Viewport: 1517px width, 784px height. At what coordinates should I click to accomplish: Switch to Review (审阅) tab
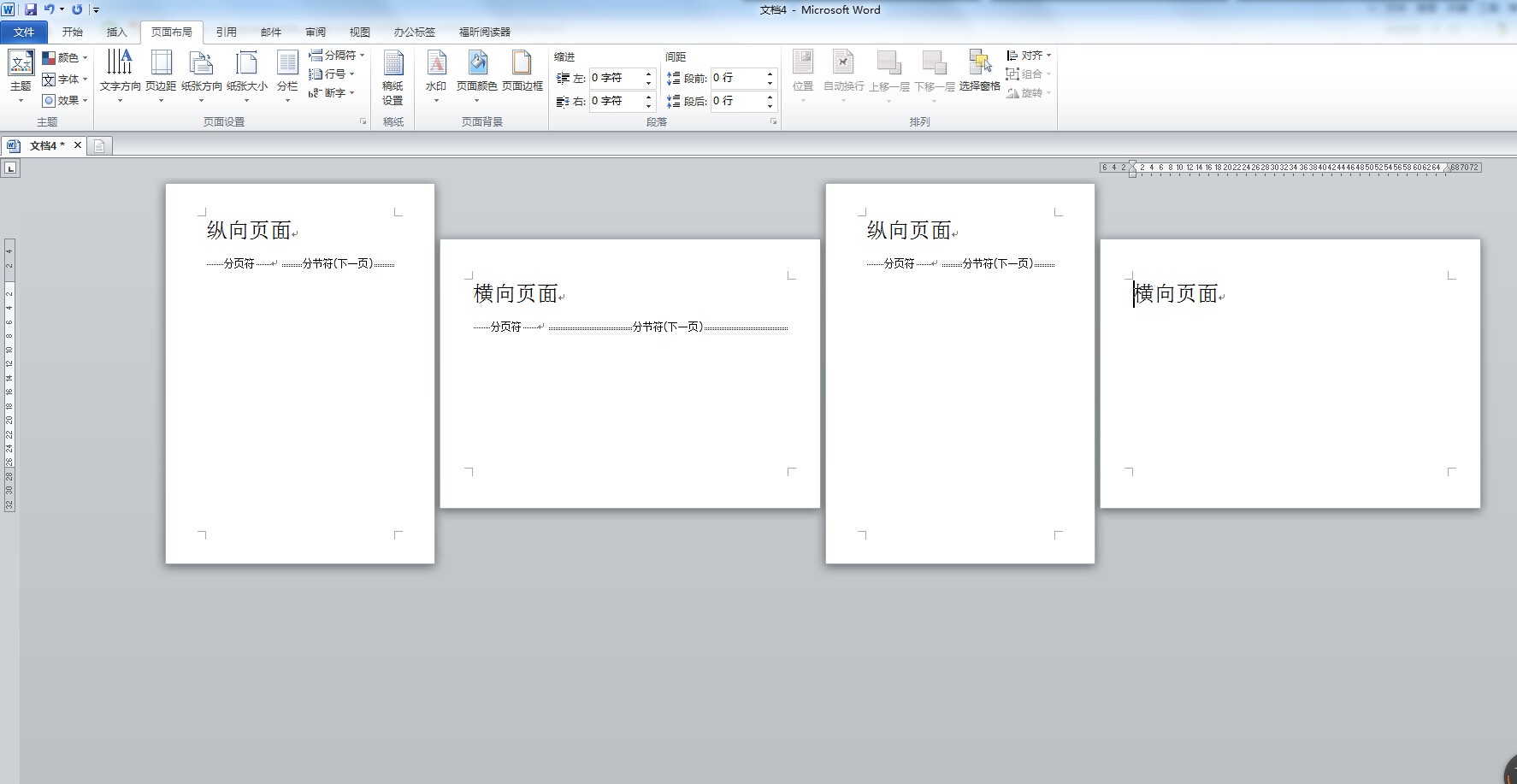pyautogui.click(x=316, y=32)
